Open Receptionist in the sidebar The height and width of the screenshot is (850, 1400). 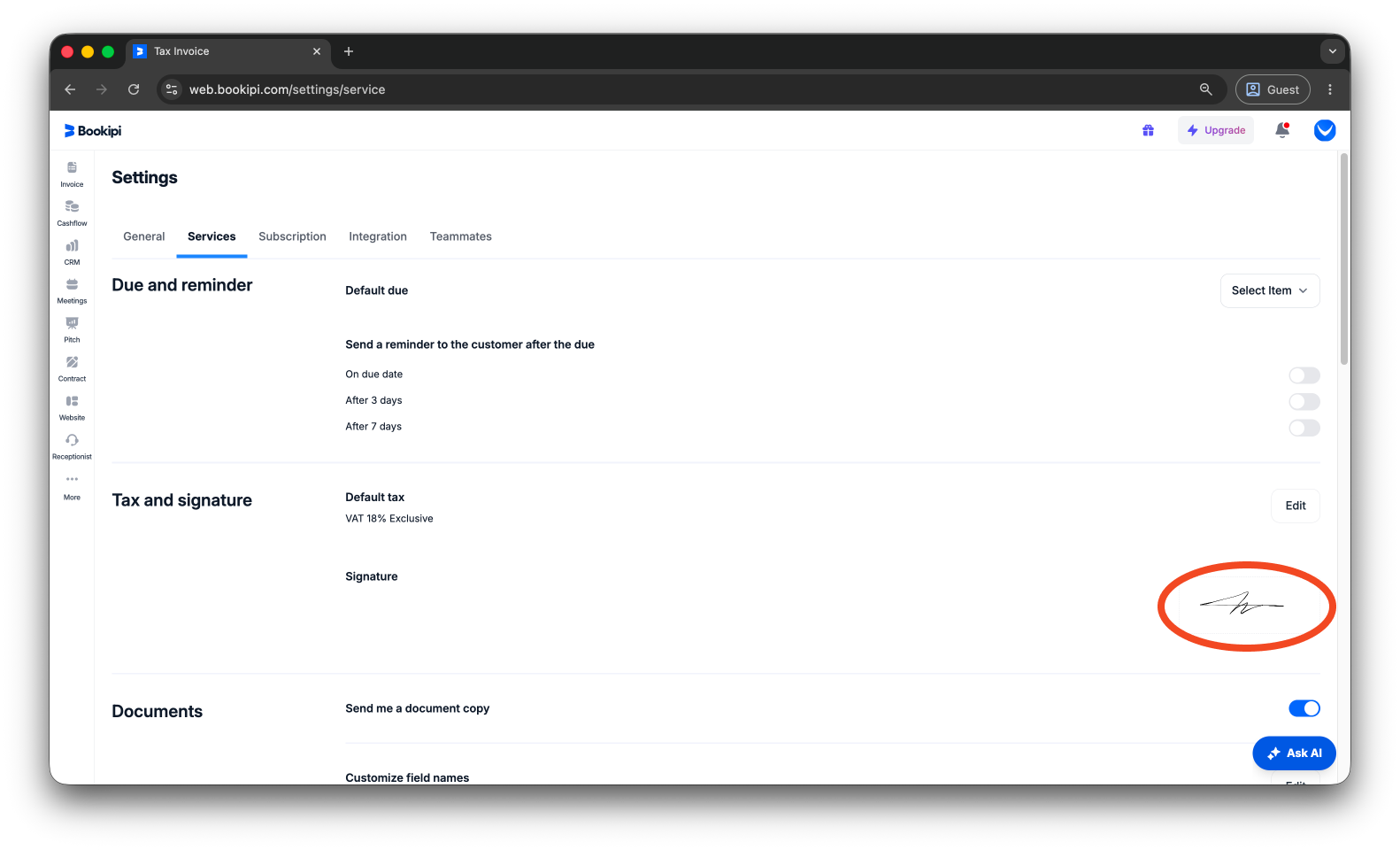click(72, 447)
